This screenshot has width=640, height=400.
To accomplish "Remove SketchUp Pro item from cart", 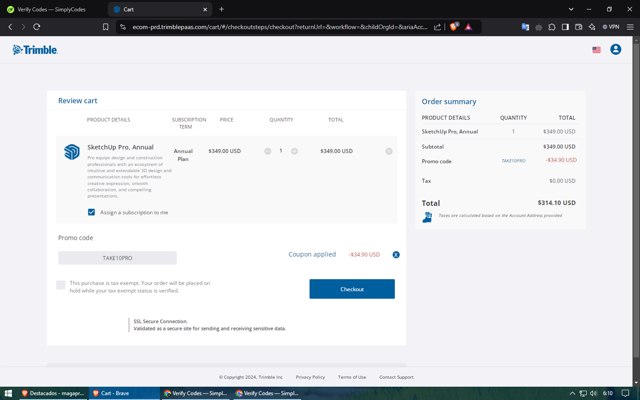I will [389, 151].
